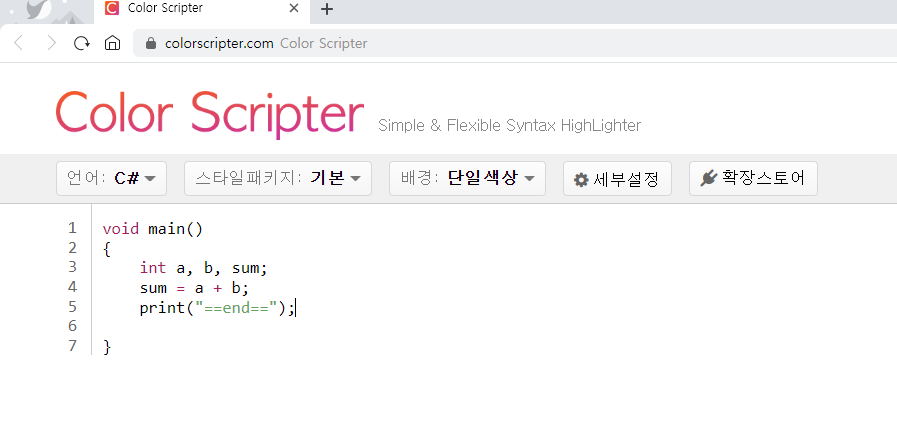Click the Color Scripter tab favicon

coord(113,8)
